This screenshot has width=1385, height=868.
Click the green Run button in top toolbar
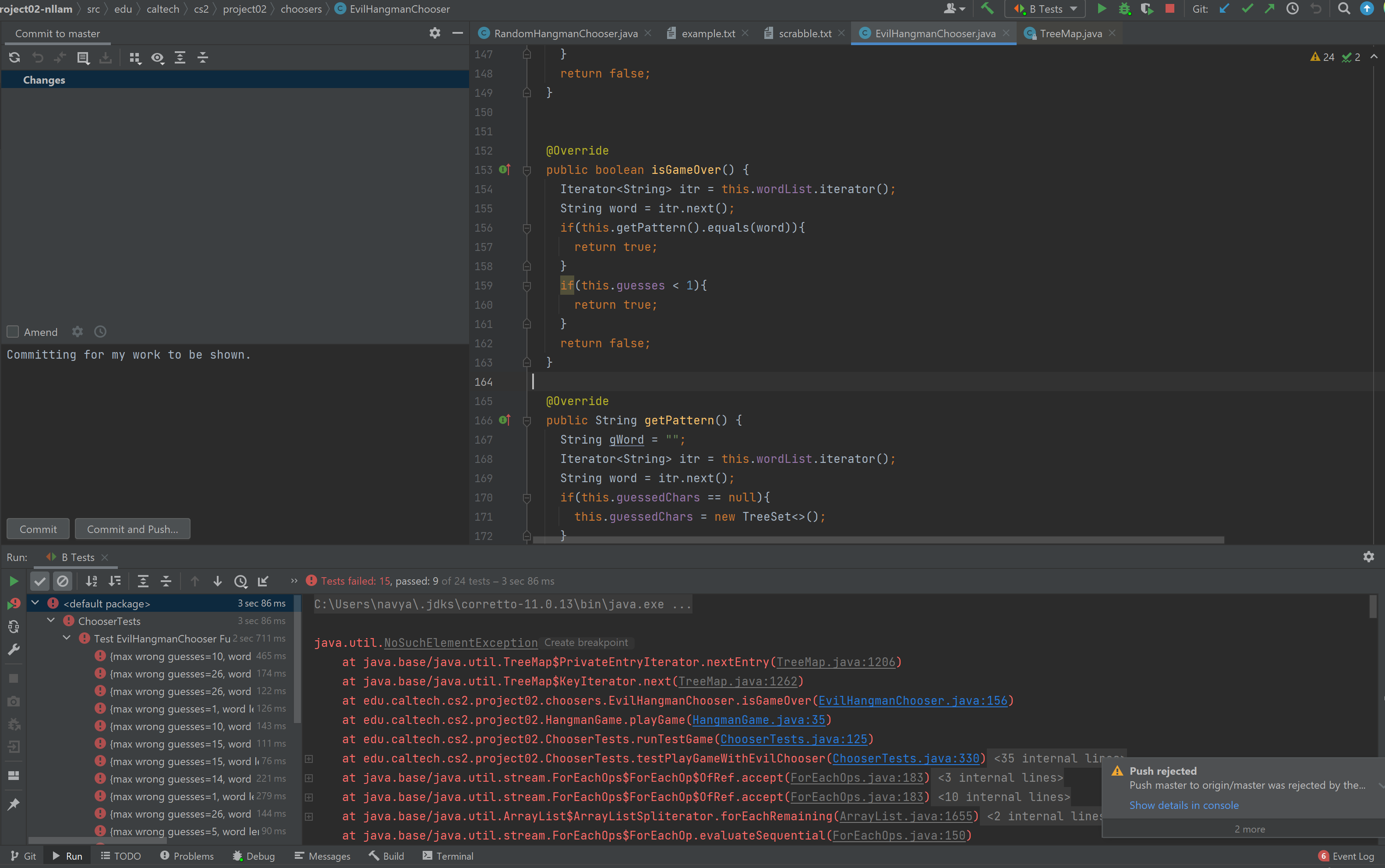pyautogui.click(x=1101, y=9)
